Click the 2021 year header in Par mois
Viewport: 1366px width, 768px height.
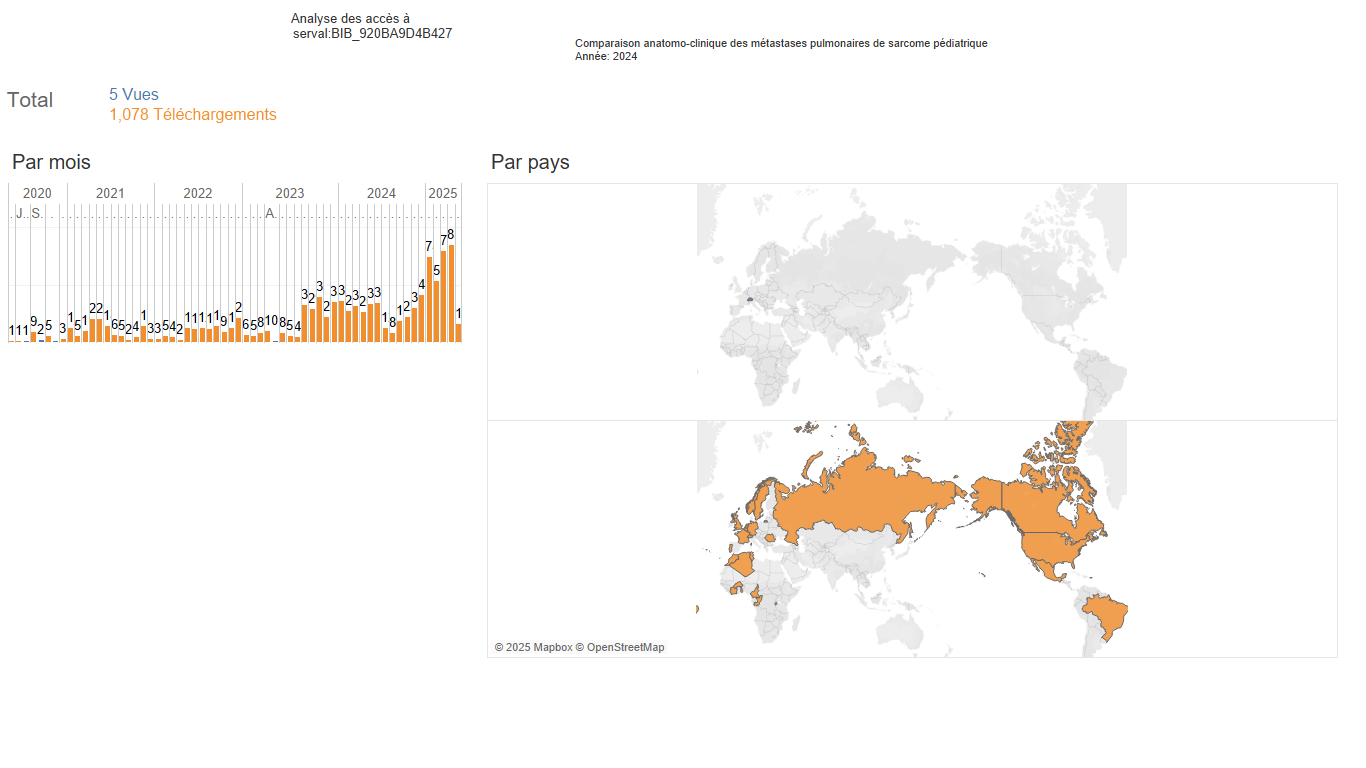point(110,193)
